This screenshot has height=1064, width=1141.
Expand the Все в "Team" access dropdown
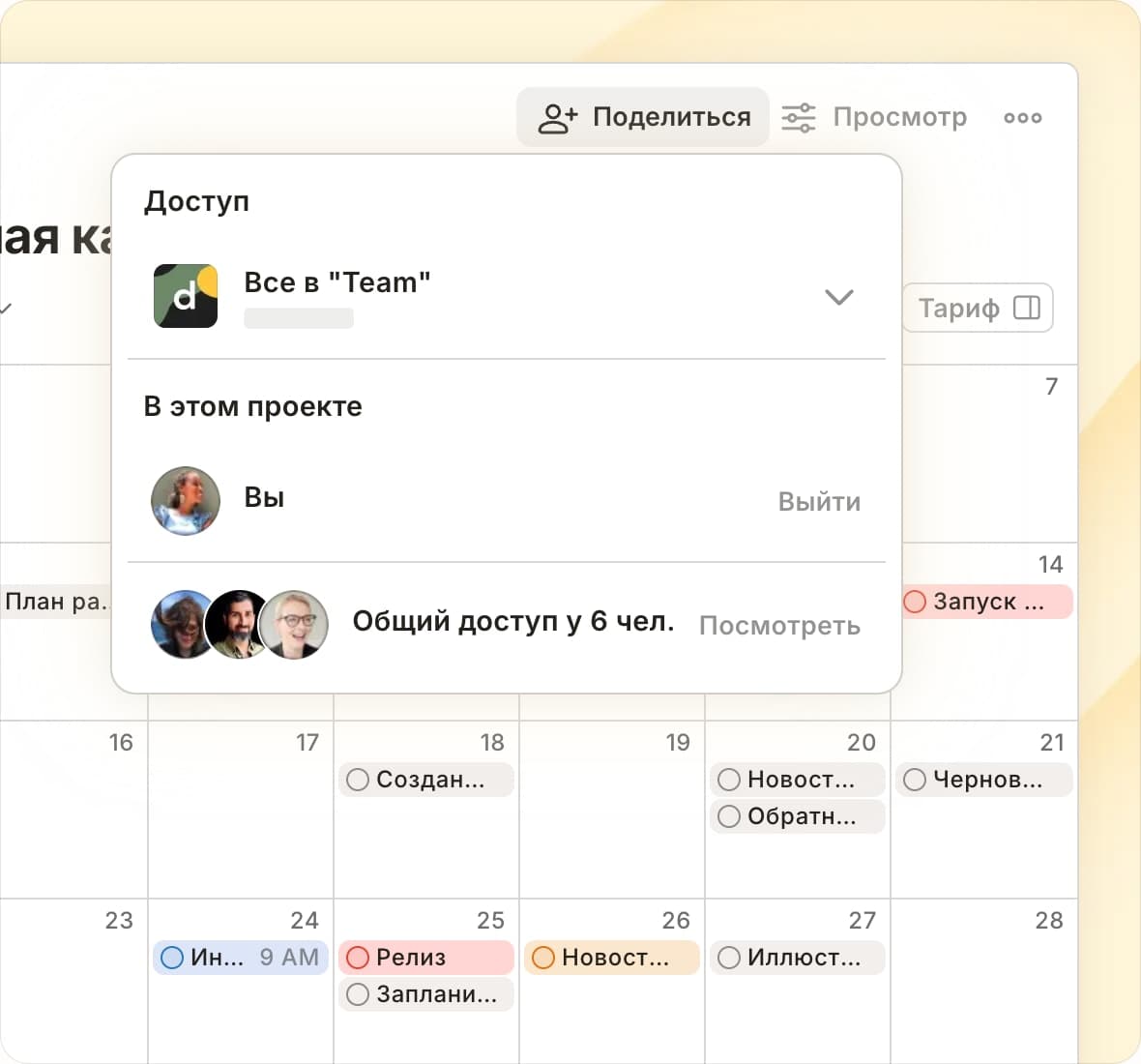[838, 297]
